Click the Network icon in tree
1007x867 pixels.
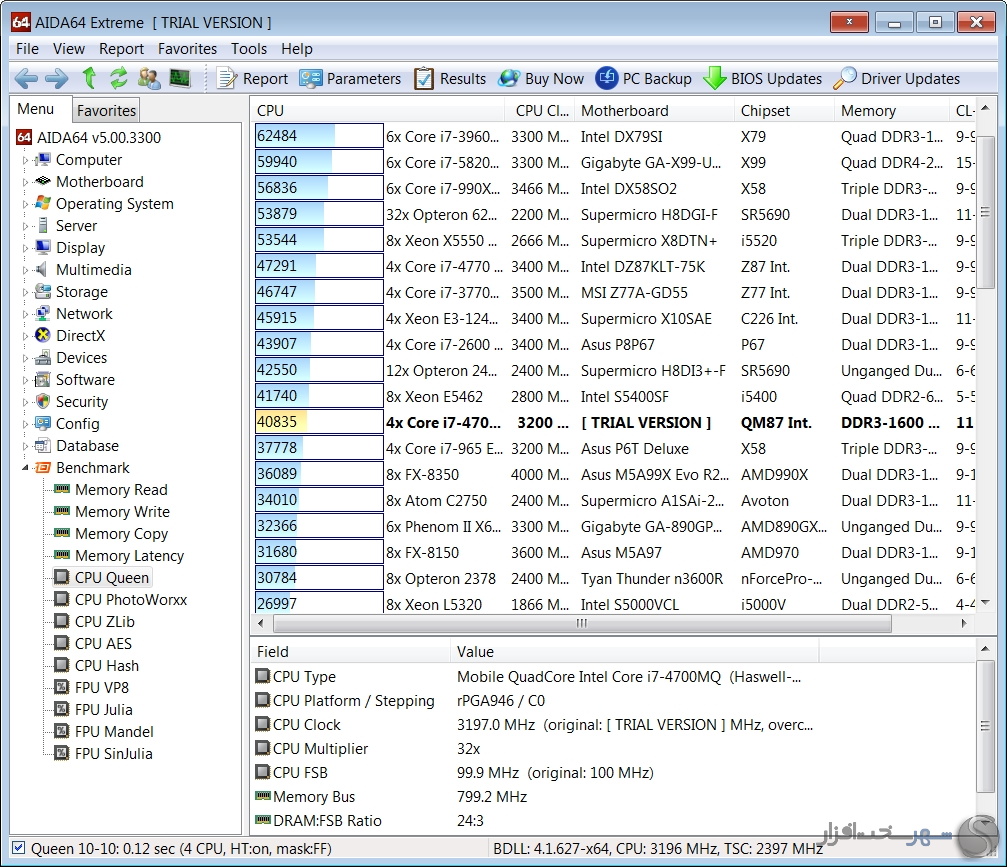click(x=42, y=313)
